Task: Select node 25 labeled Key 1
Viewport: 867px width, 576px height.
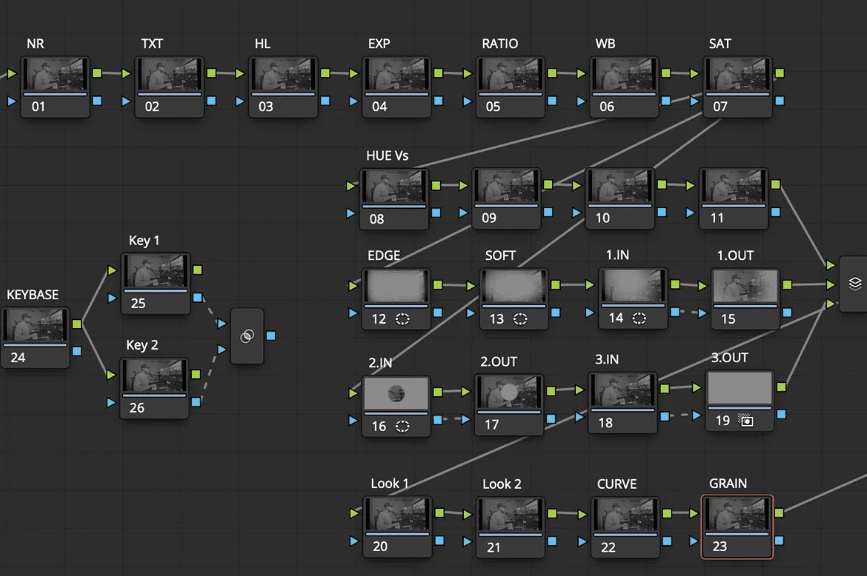Action: pos(156,284)
